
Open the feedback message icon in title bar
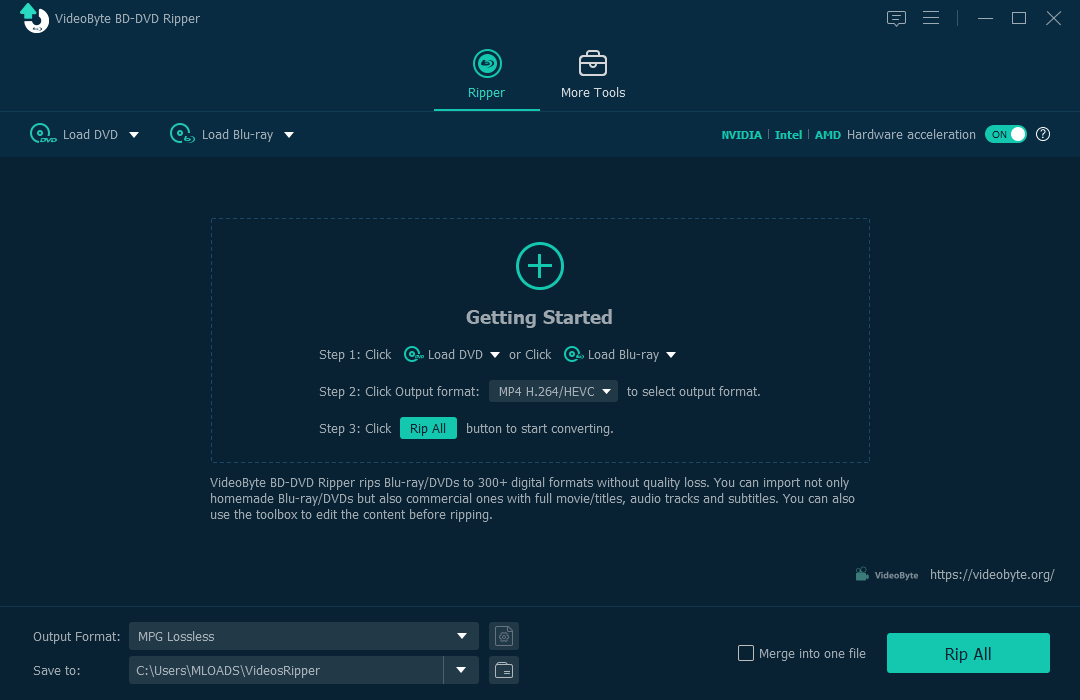[x=896, y=18]
